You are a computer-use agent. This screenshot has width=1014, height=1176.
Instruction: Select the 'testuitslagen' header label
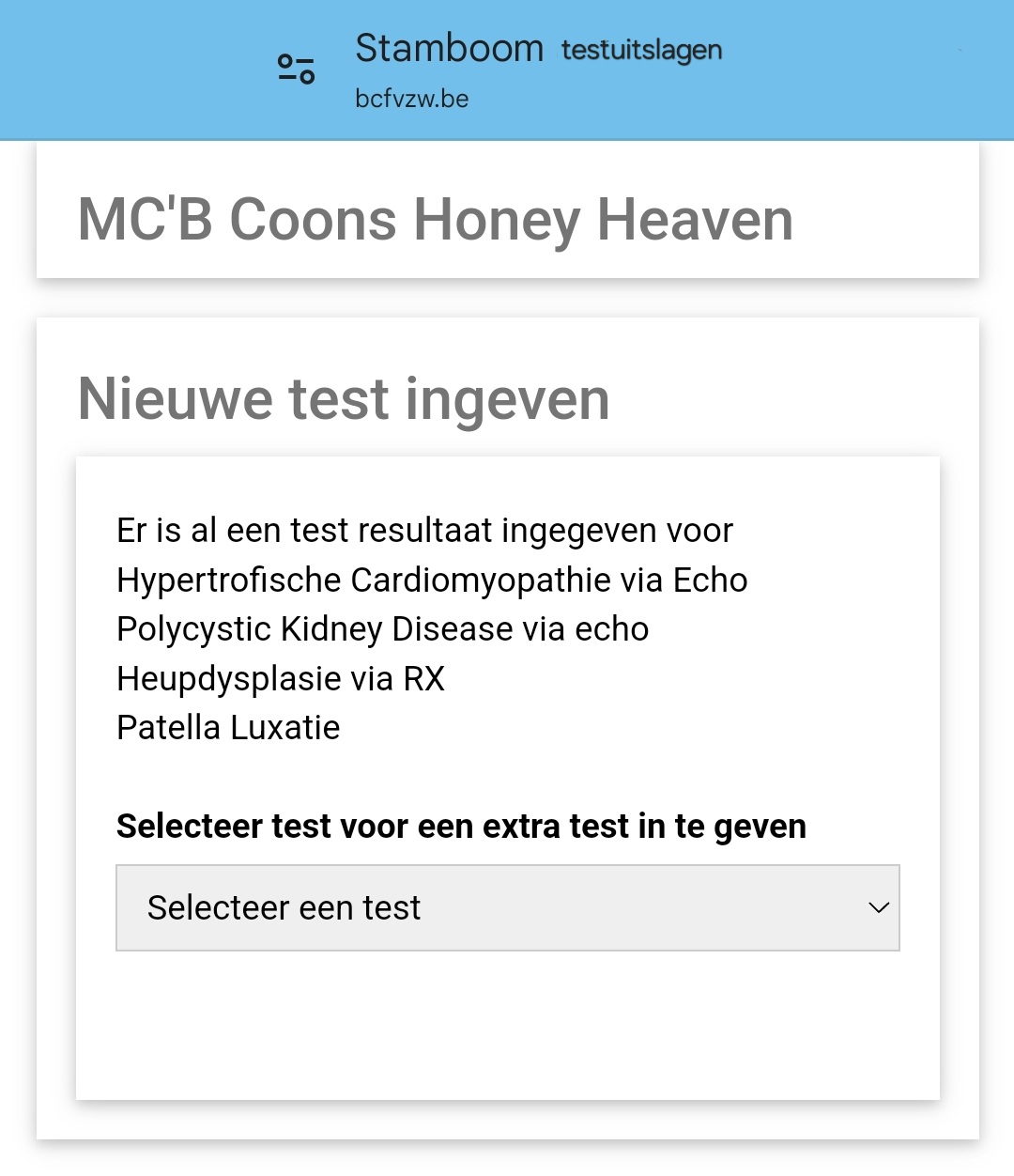tap(641, 50)
